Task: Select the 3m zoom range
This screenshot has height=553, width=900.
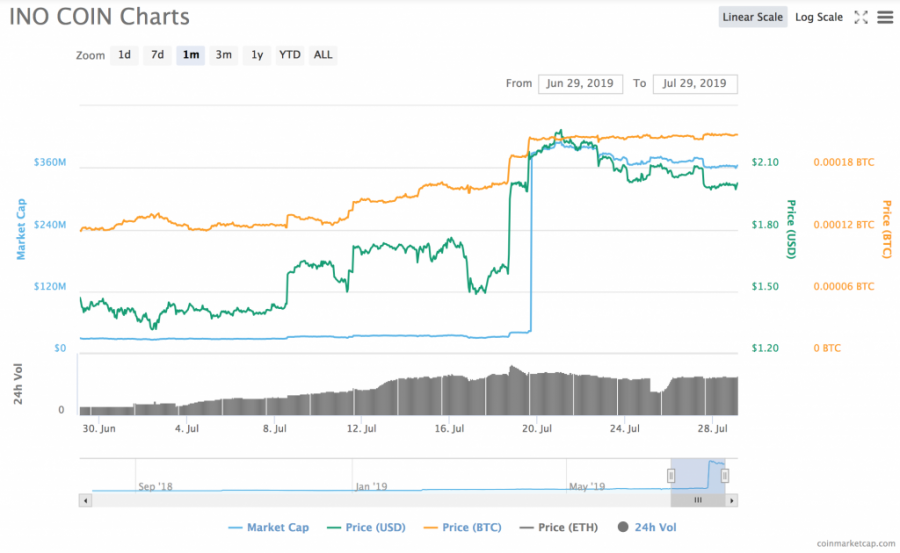Action: (x=224, y=55)
